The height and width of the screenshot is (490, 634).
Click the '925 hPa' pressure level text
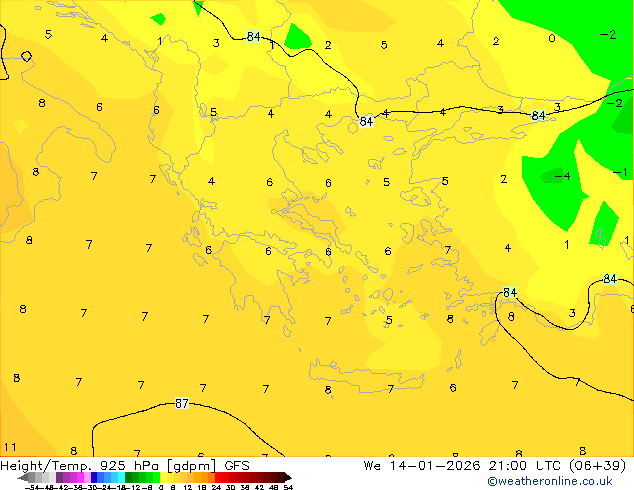[x=130, y=465]
